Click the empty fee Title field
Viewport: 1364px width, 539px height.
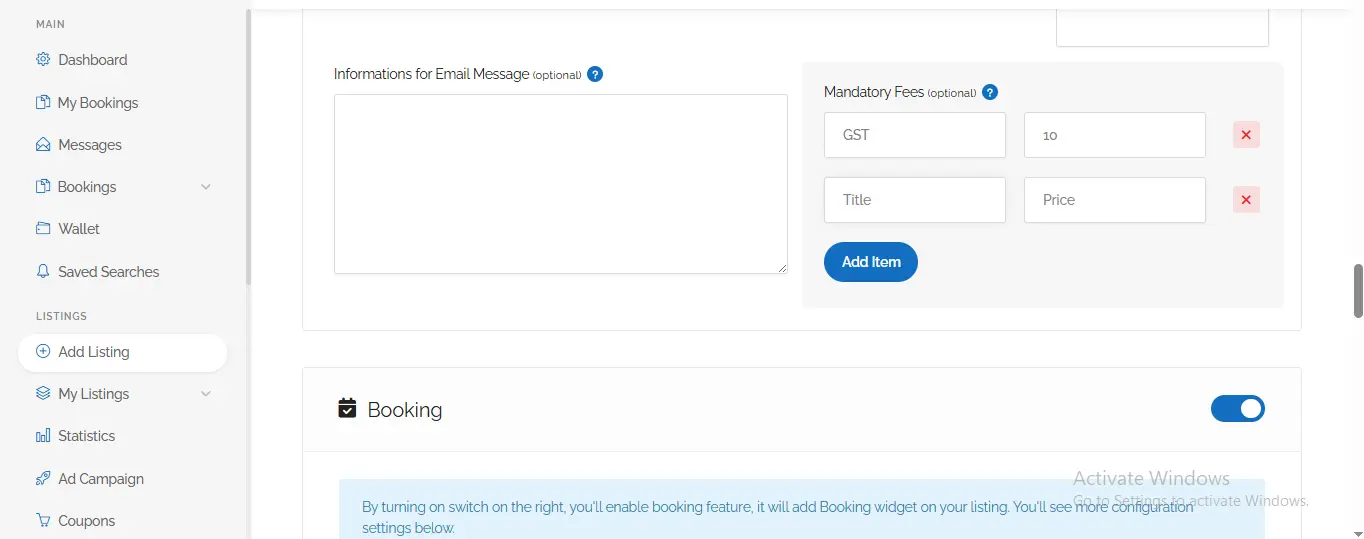914,200
